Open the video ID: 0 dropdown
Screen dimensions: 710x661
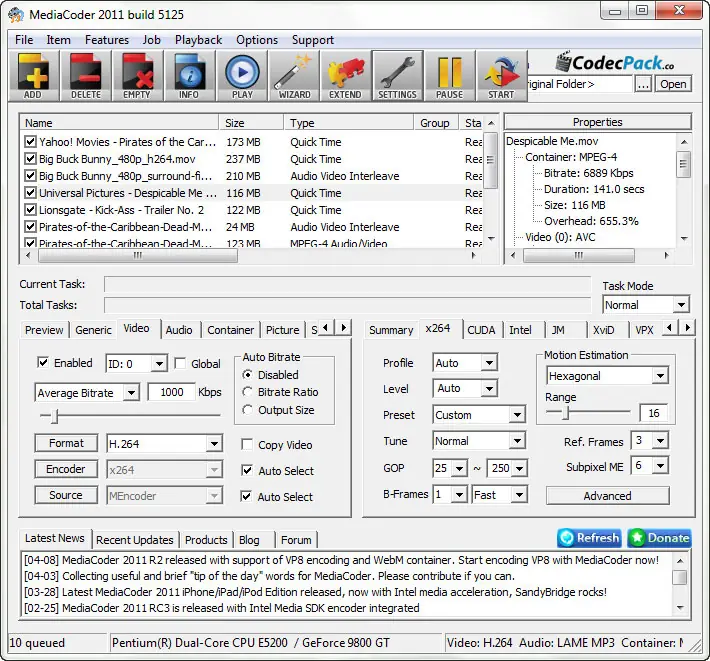[136, 364]
